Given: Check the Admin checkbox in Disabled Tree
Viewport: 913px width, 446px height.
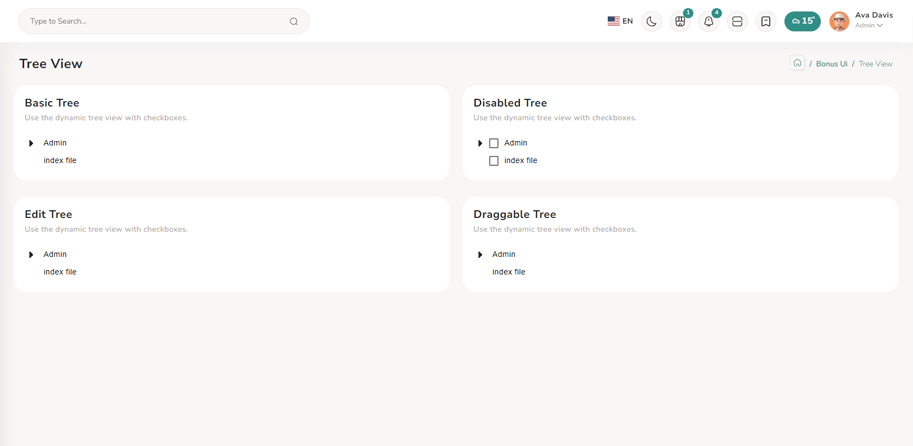Looking at the screenshot, I should 494,143.
